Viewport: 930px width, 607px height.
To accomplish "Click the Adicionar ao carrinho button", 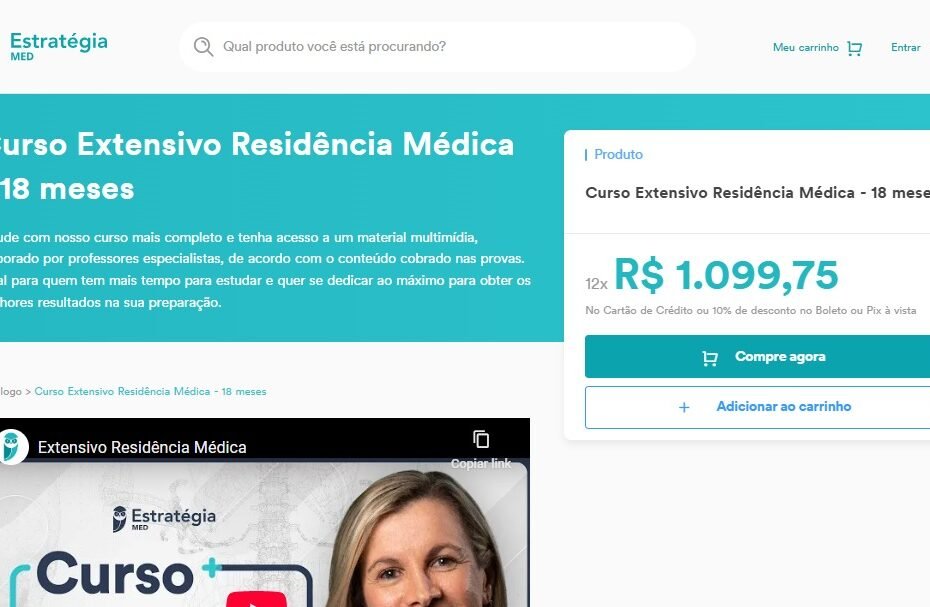I will (757, 407).
